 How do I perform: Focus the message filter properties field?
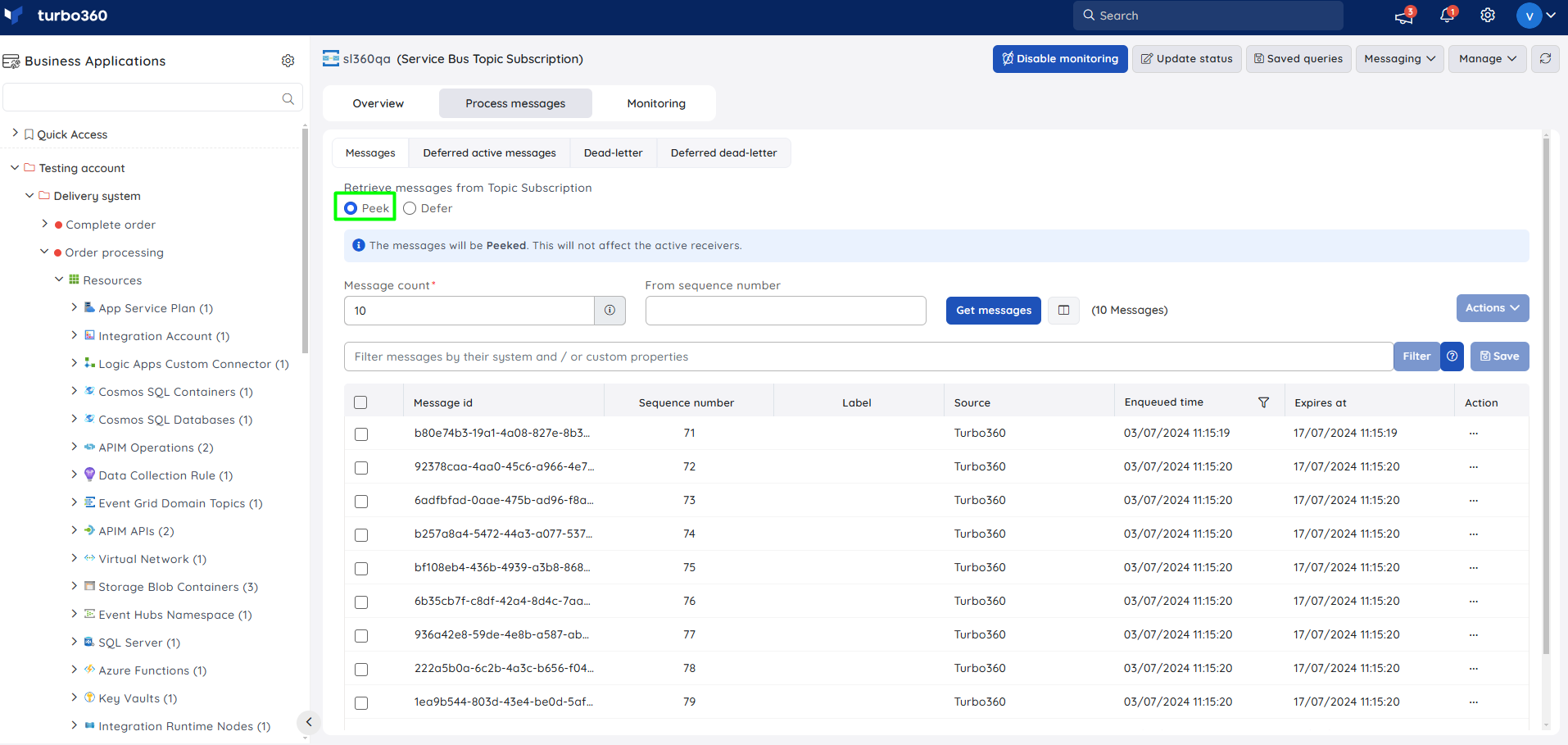(868, 357)
